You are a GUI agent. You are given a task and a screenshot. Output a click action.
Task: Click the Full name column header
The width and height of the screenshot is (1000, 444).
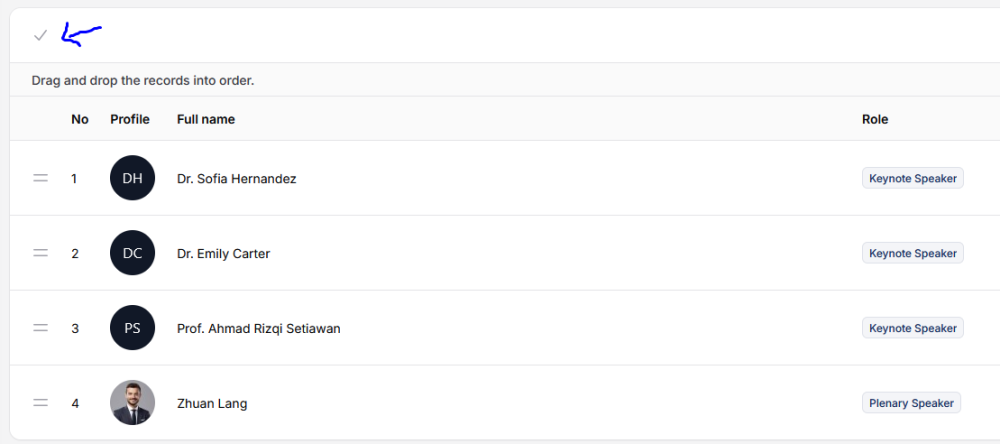(x=206, y=119)
